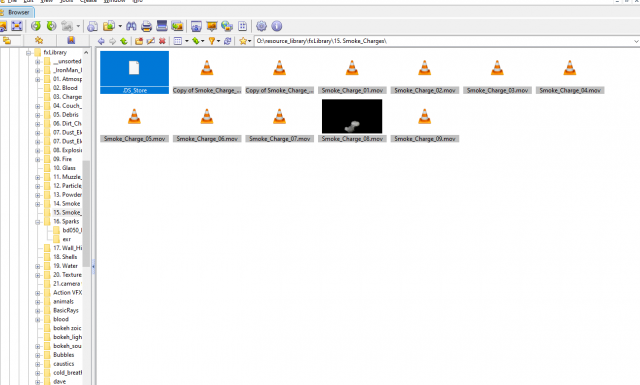Switch to the Favorites star panel tab
The image size is (640, 385).
tap(39, 40)
